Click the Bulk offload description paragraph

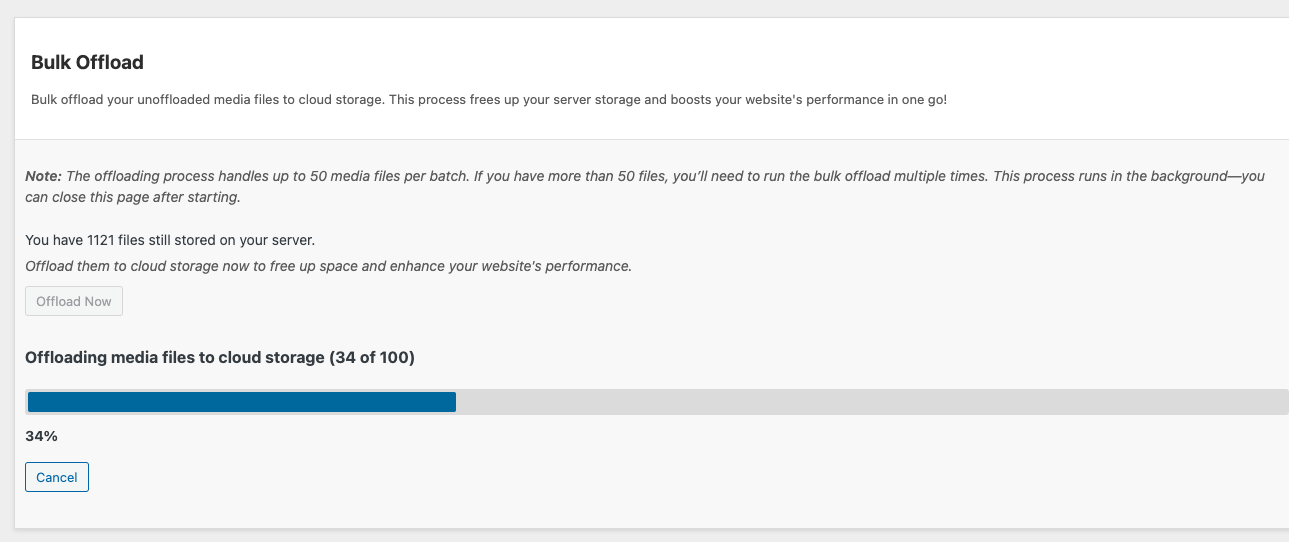click(488, 100)
